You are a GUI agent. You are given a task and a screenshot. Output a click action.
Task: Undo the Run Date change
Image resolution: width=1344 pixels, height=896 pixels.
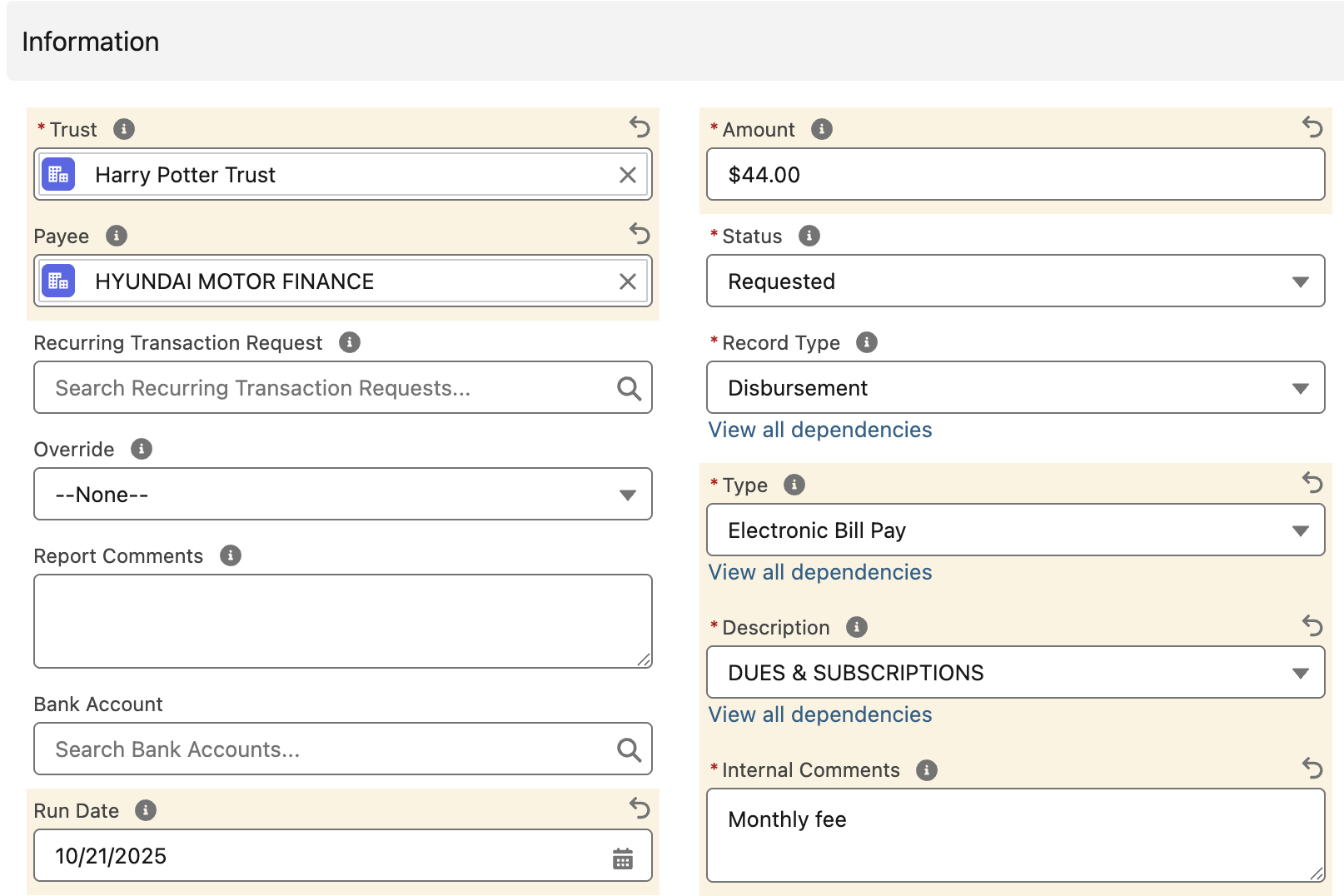[640, 808]
